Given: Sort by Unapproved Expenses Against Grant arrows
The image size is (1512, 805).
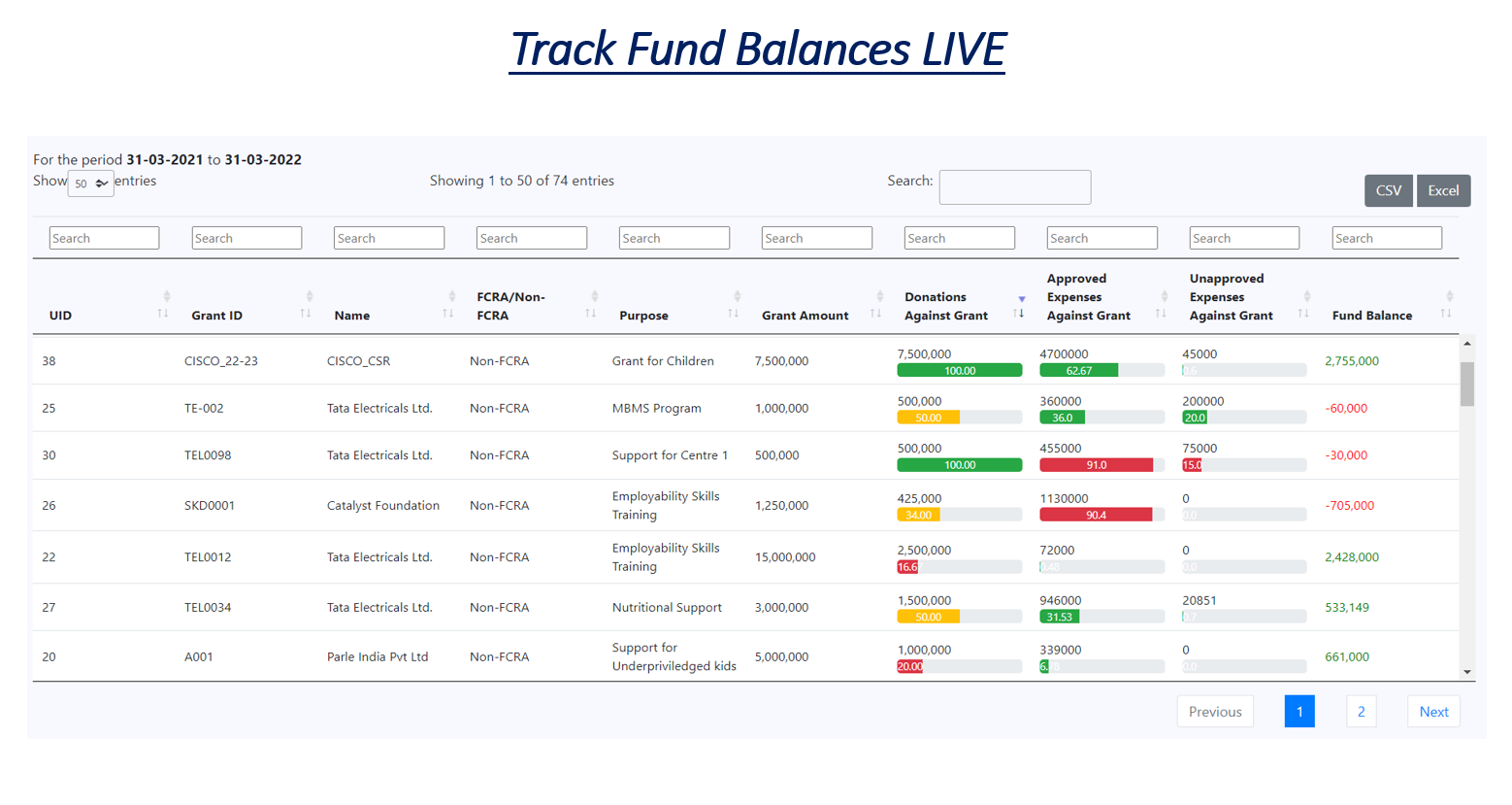Looking at the screenshot, I should pyautogui.click(x=1305, y=305).
